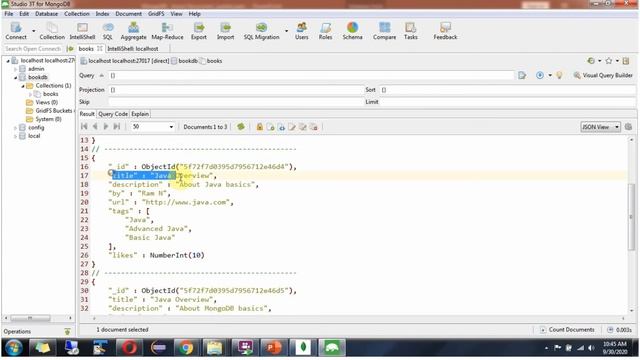Viewport: 640px width, 360px height.
Task: Open the Tasks tool
Action: pos(411,31)
